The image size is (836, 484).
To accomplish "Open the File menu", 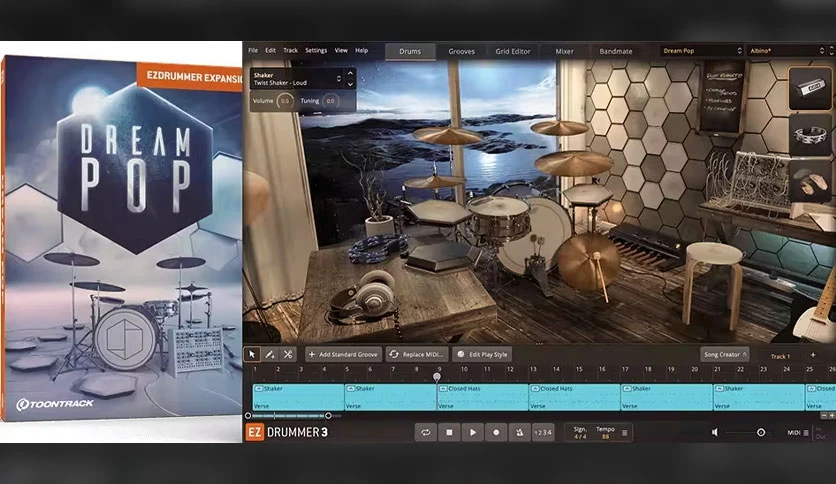I will coord(253,50).
